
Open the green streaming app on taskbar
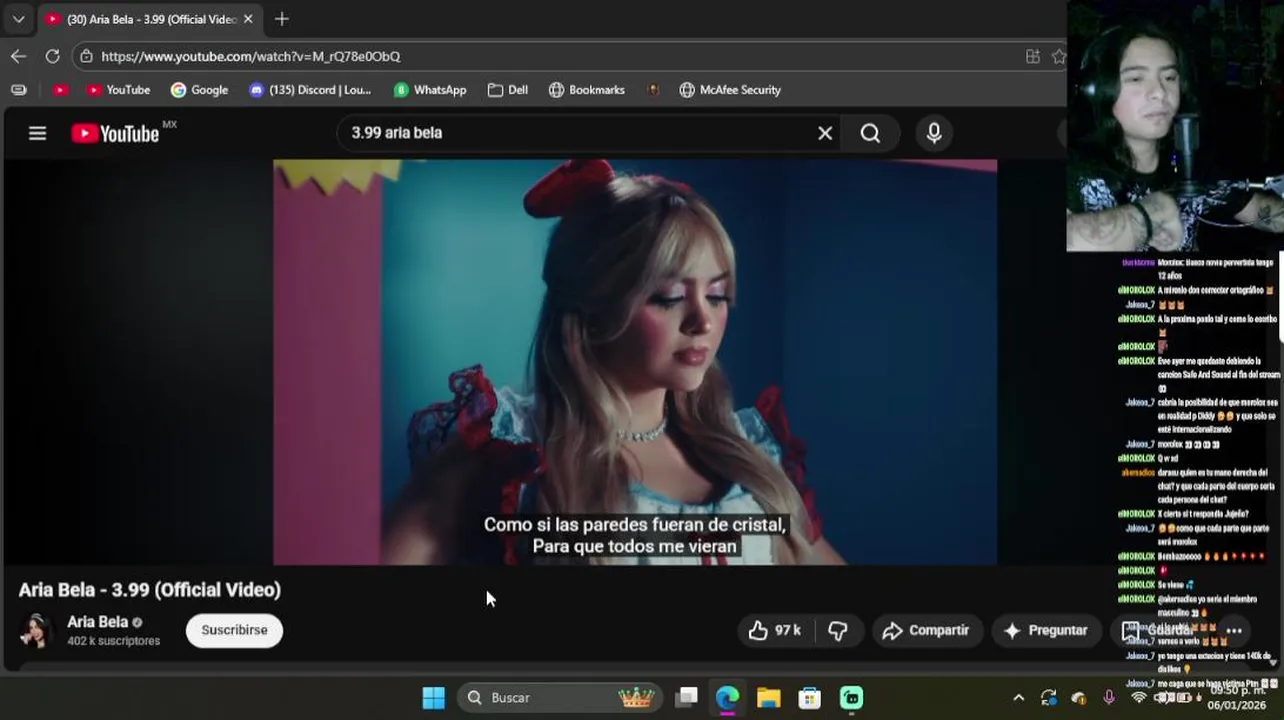[x=851, y=698]
